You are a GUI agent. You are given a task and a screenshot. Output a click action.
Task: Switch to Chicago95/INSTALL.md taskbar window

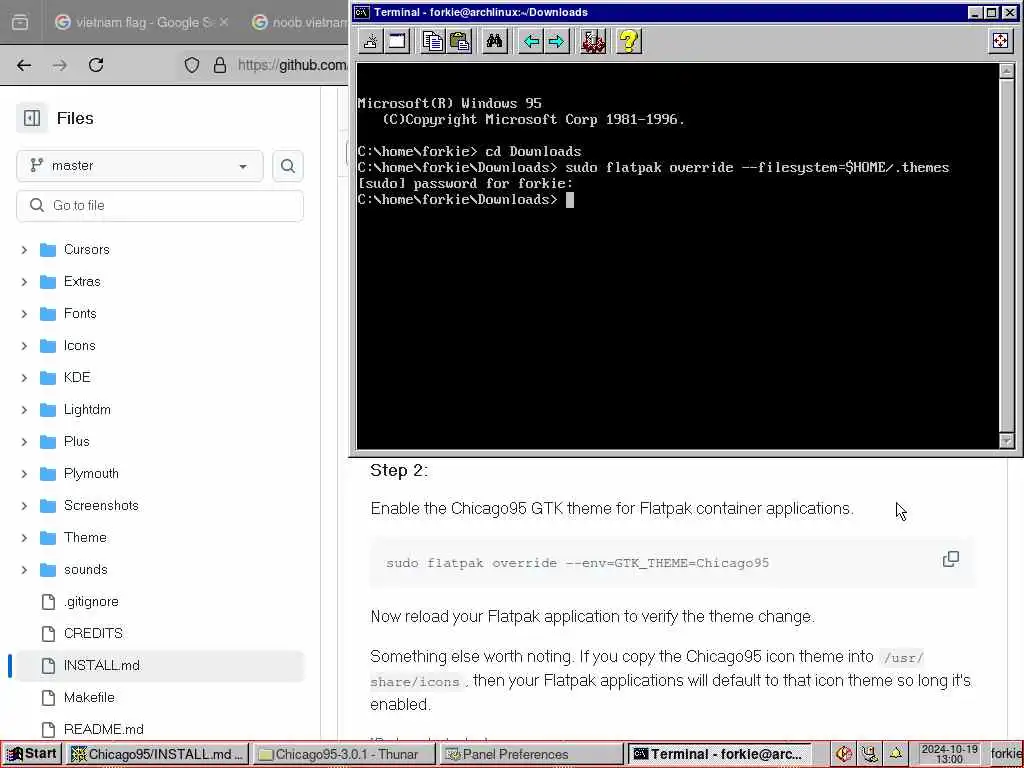[x=157, y=754]
